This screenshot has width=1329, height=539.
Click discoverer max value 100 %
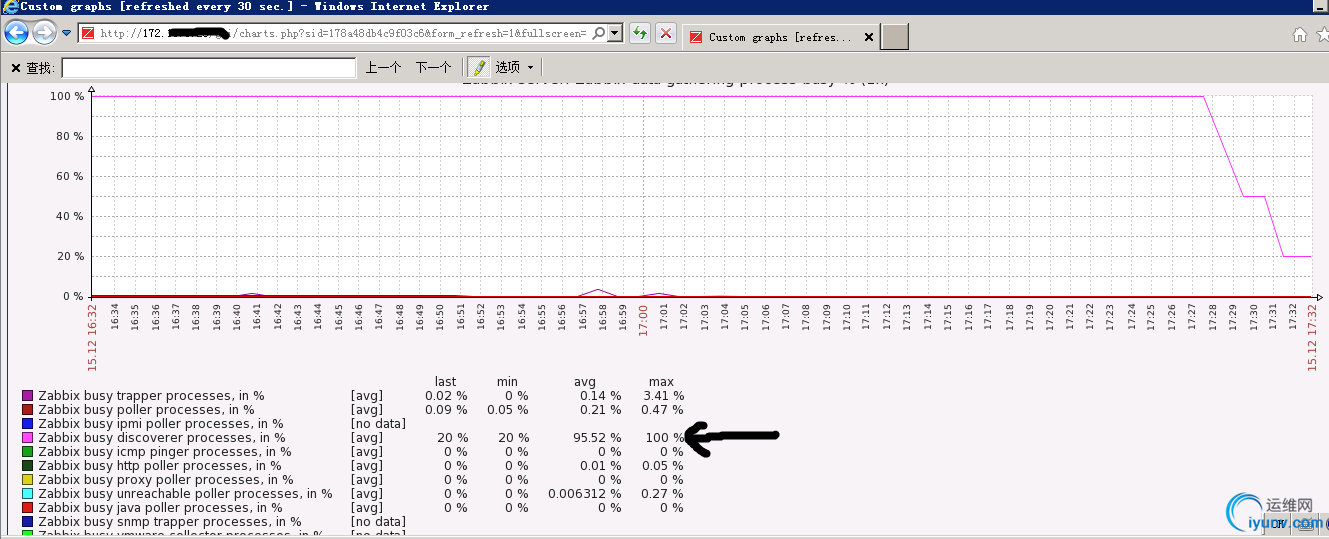pos(665,438)
